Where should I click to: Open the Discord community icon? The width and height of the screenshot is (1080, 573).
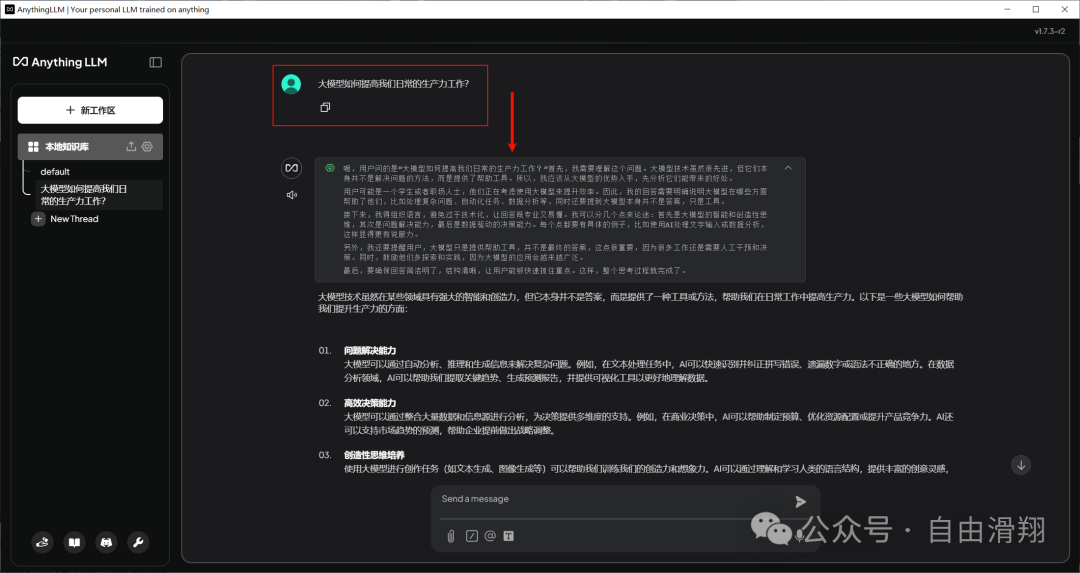pos(106,543)
